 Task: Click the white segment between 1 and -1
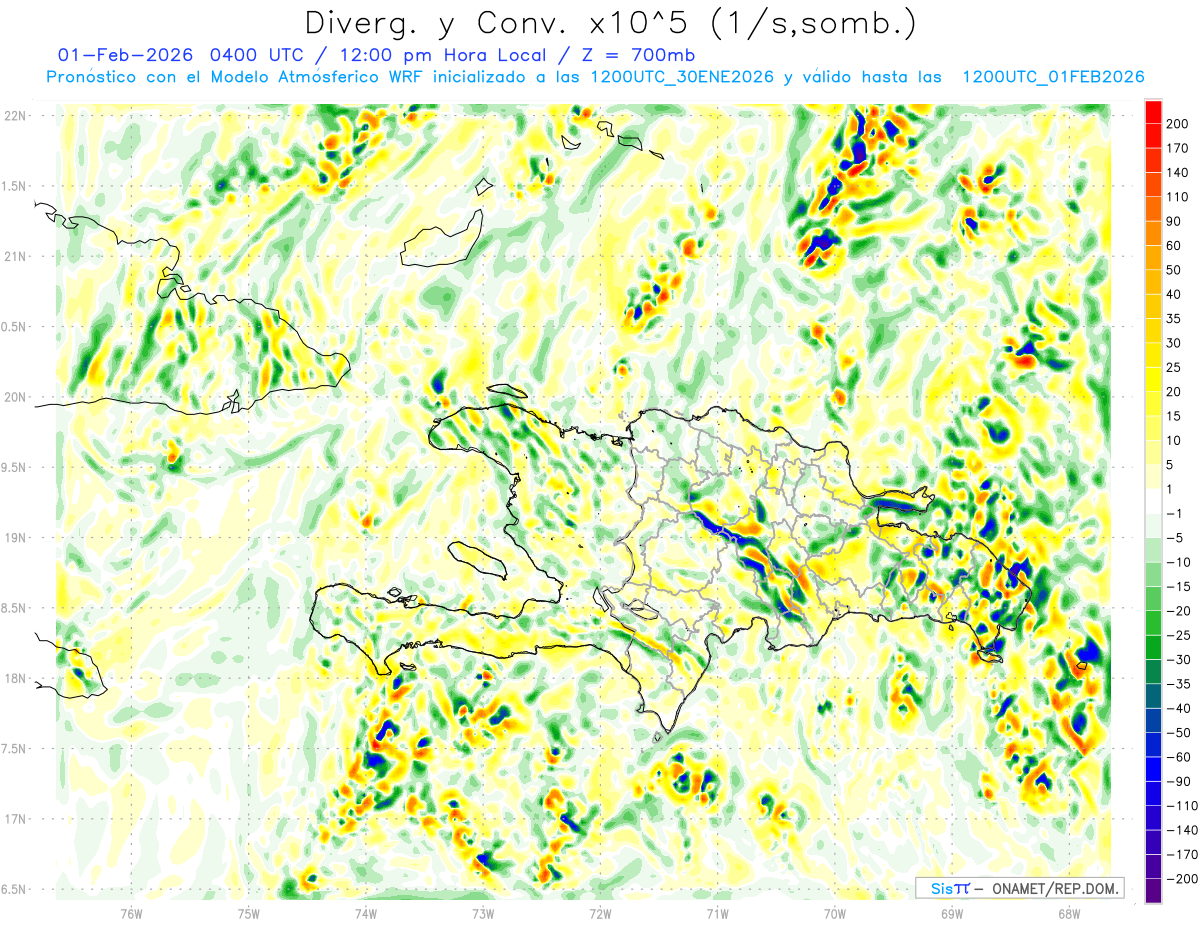[x=1153, y=501]
